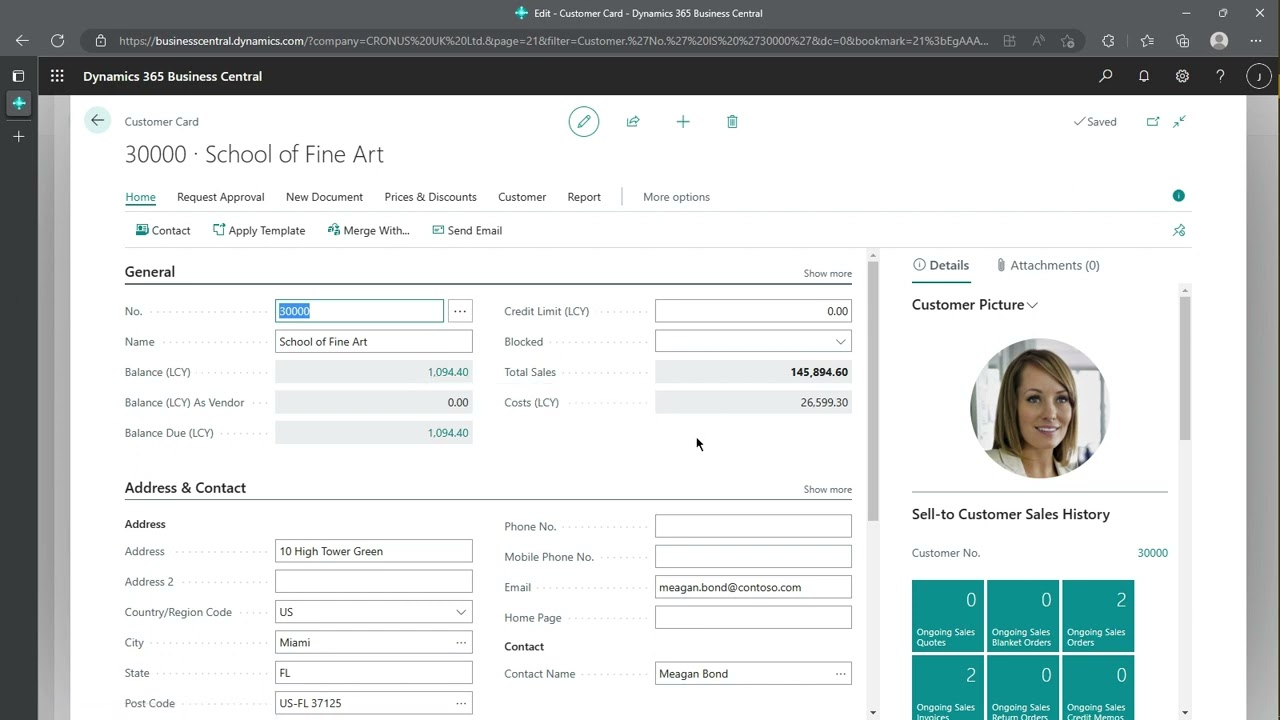Go back in the browser

[x=22, y=41]
